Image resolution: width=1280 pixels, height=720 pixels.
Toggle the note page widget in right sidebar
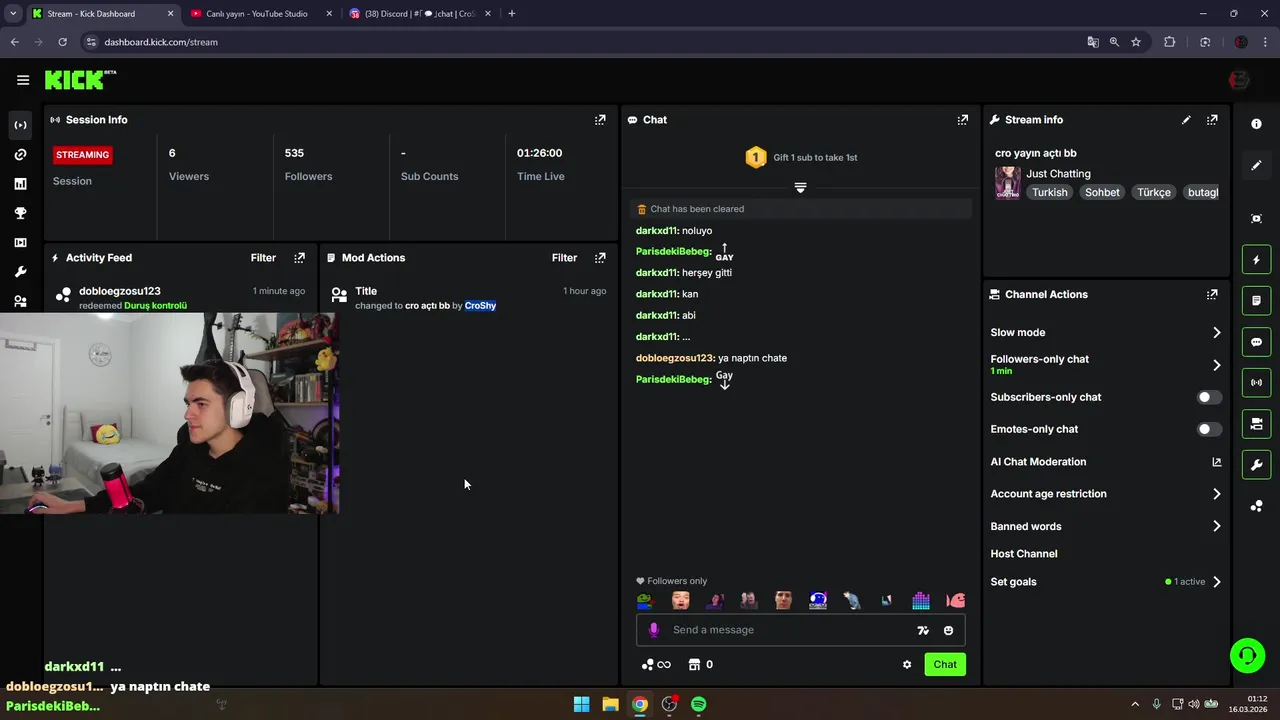point(1257,301)
